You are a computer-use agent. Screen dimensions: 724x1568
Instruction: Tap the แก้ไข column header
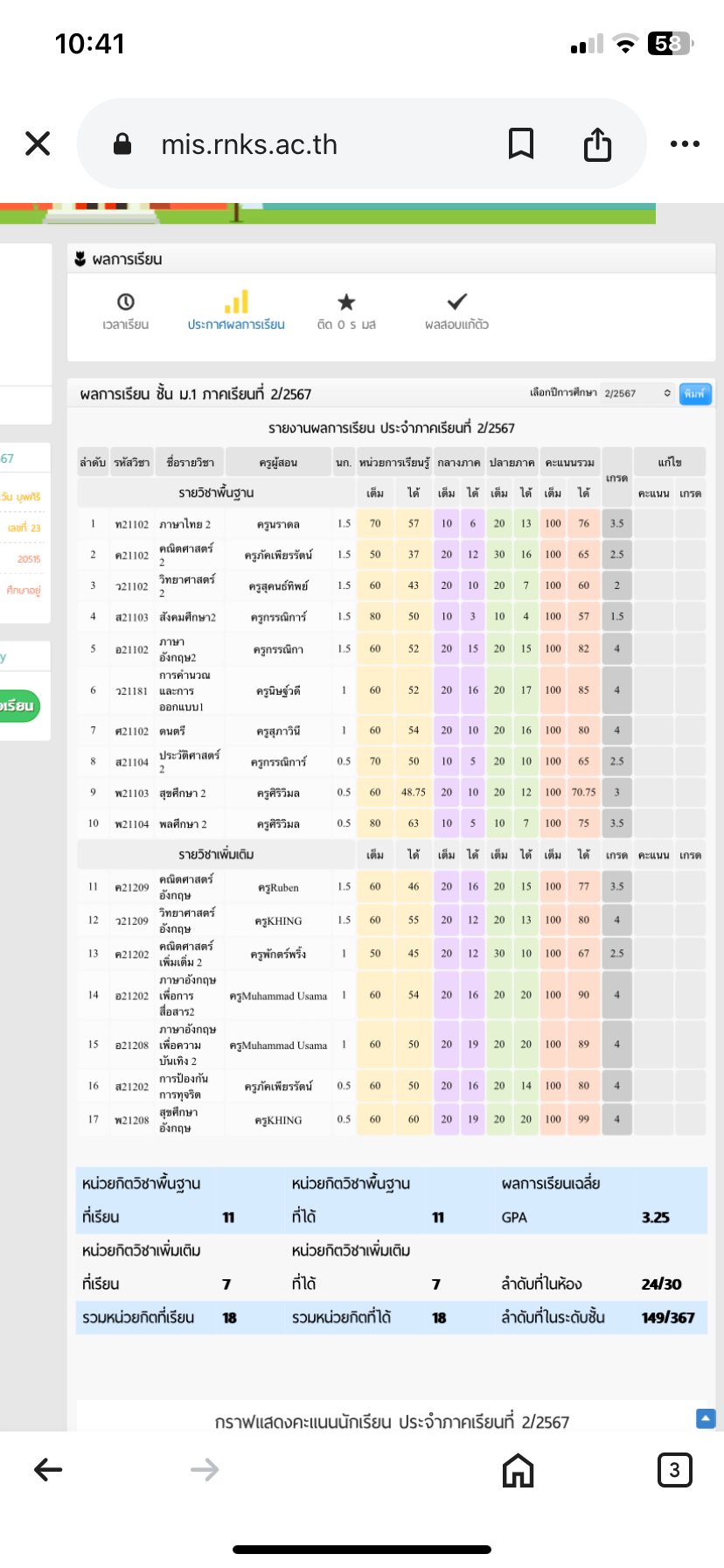(670, 463)
